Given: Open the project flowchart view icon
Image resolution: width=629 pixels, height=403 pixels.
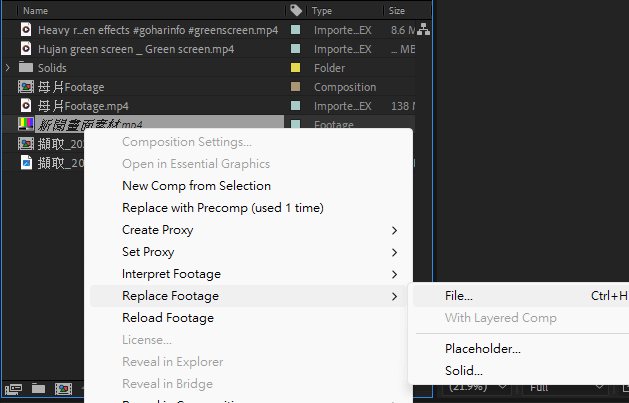Looking at the screenshot, I should [423, 30].
